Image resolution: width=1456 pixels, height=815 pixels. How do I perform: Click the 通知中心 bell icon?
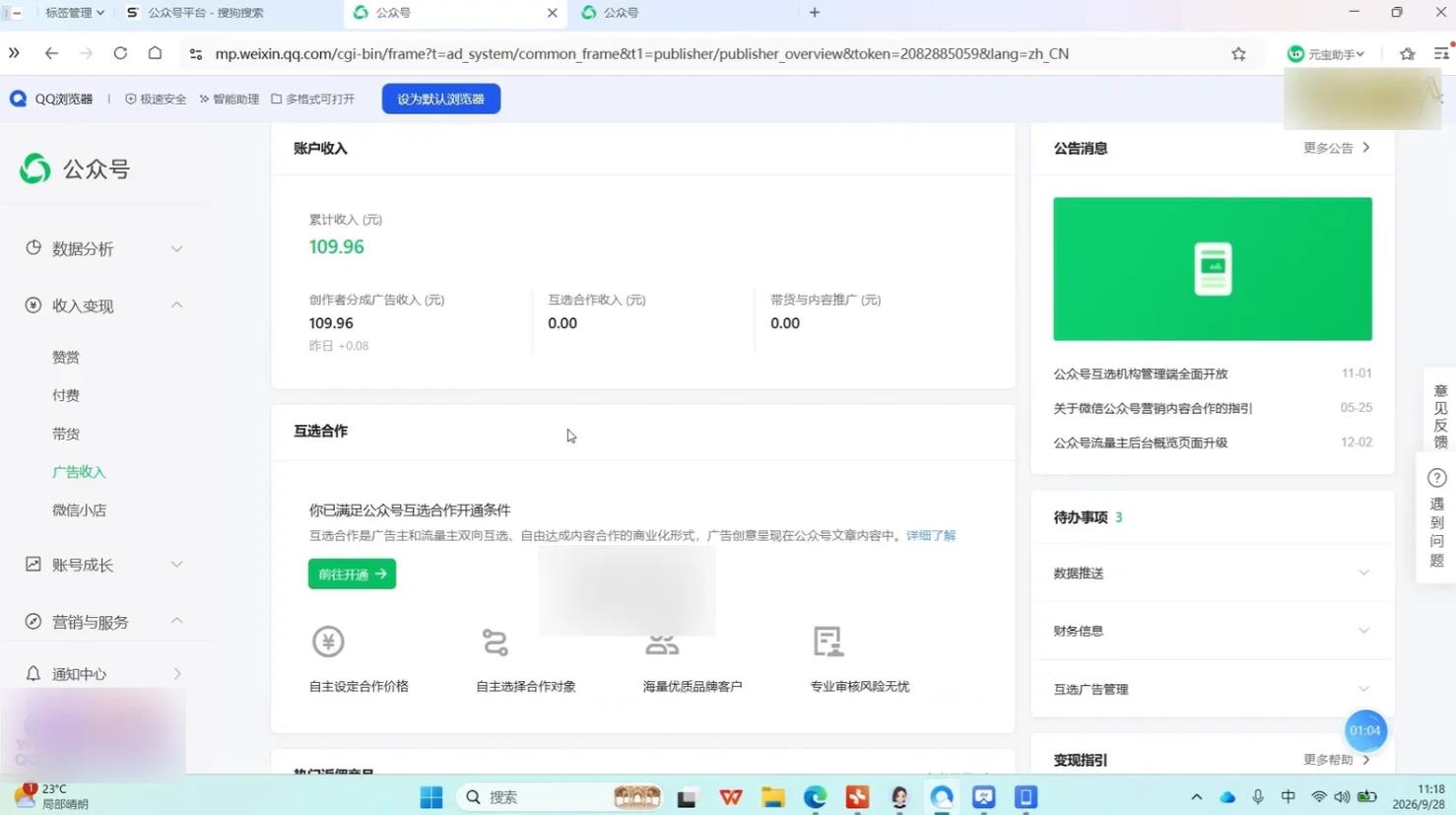coord(33,673)
